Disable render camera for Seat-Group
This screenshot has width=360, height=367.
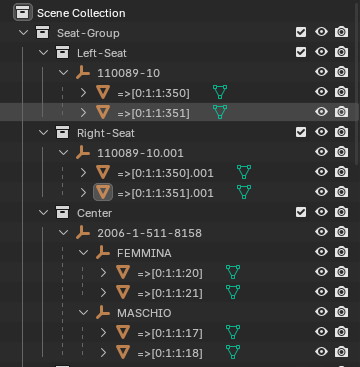(x=341, y=32)
